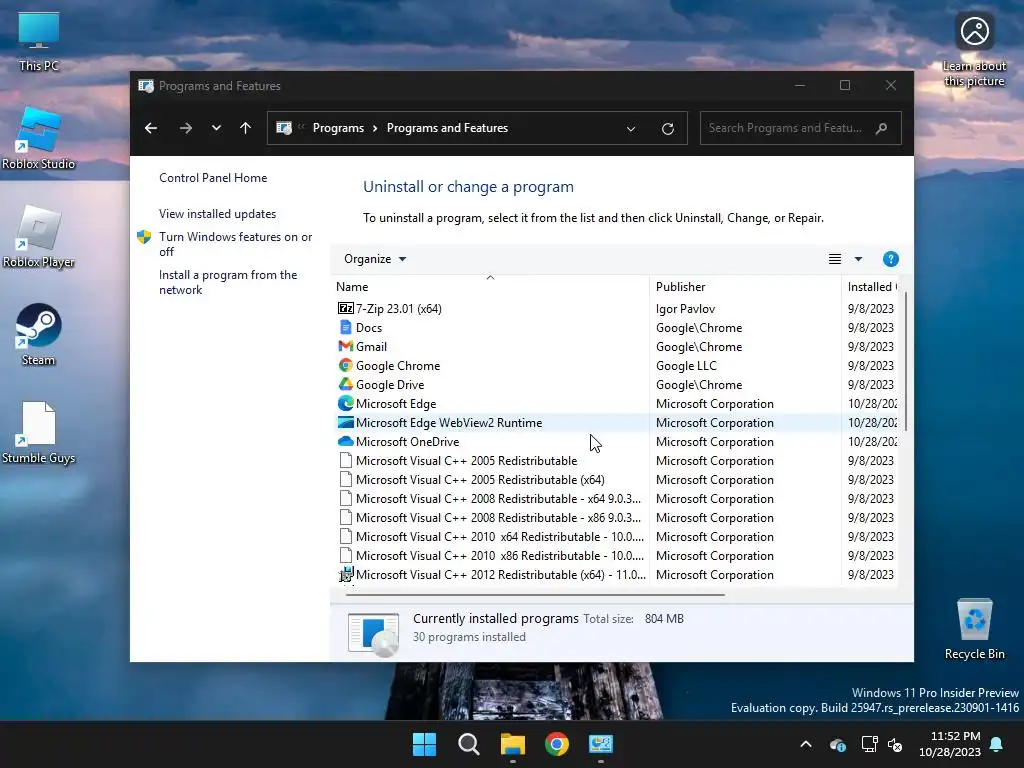Click the Forward navigation arrow
The height and width of the screenshot is (768, 1024).
(x=185, y=128)
